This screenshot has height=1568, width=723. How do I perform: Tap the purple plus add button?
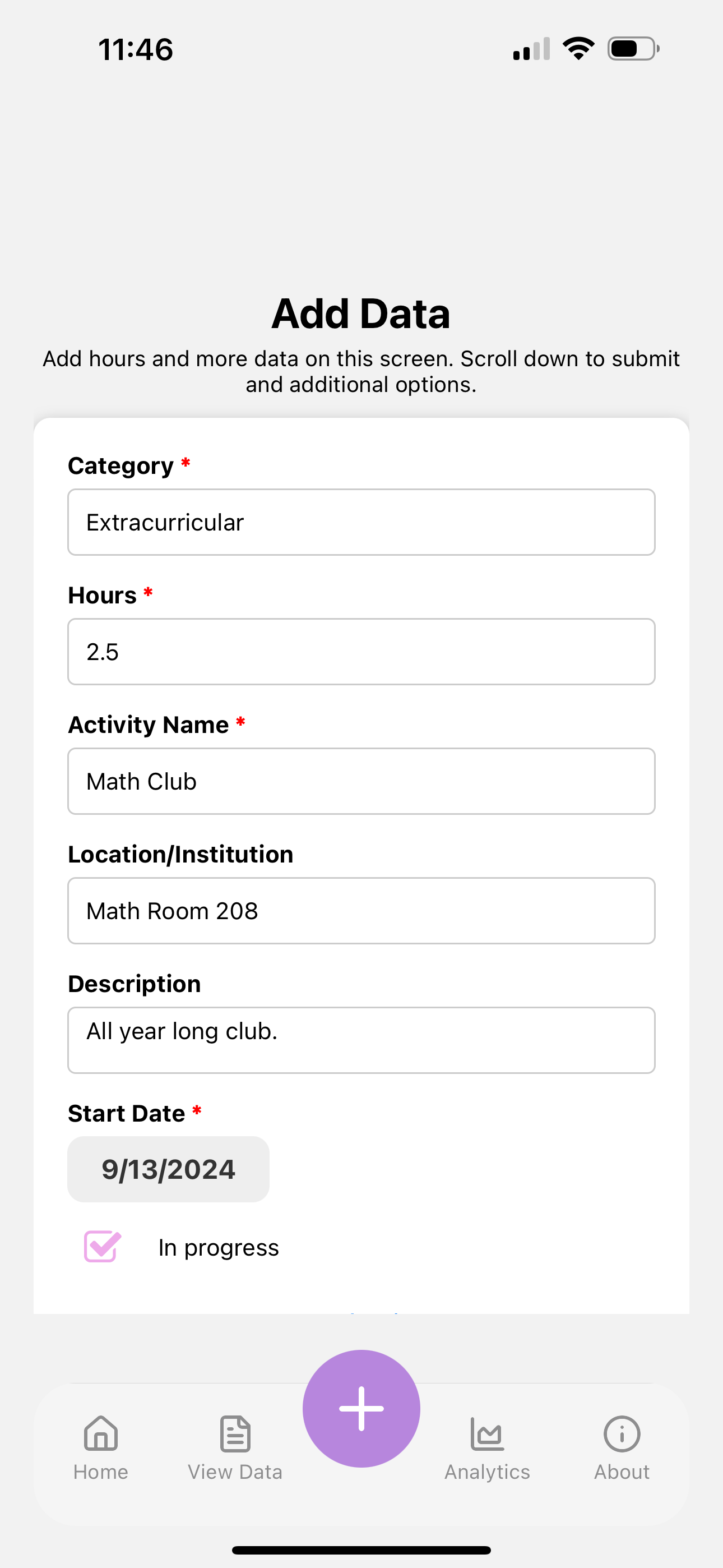click(361, 1408)
